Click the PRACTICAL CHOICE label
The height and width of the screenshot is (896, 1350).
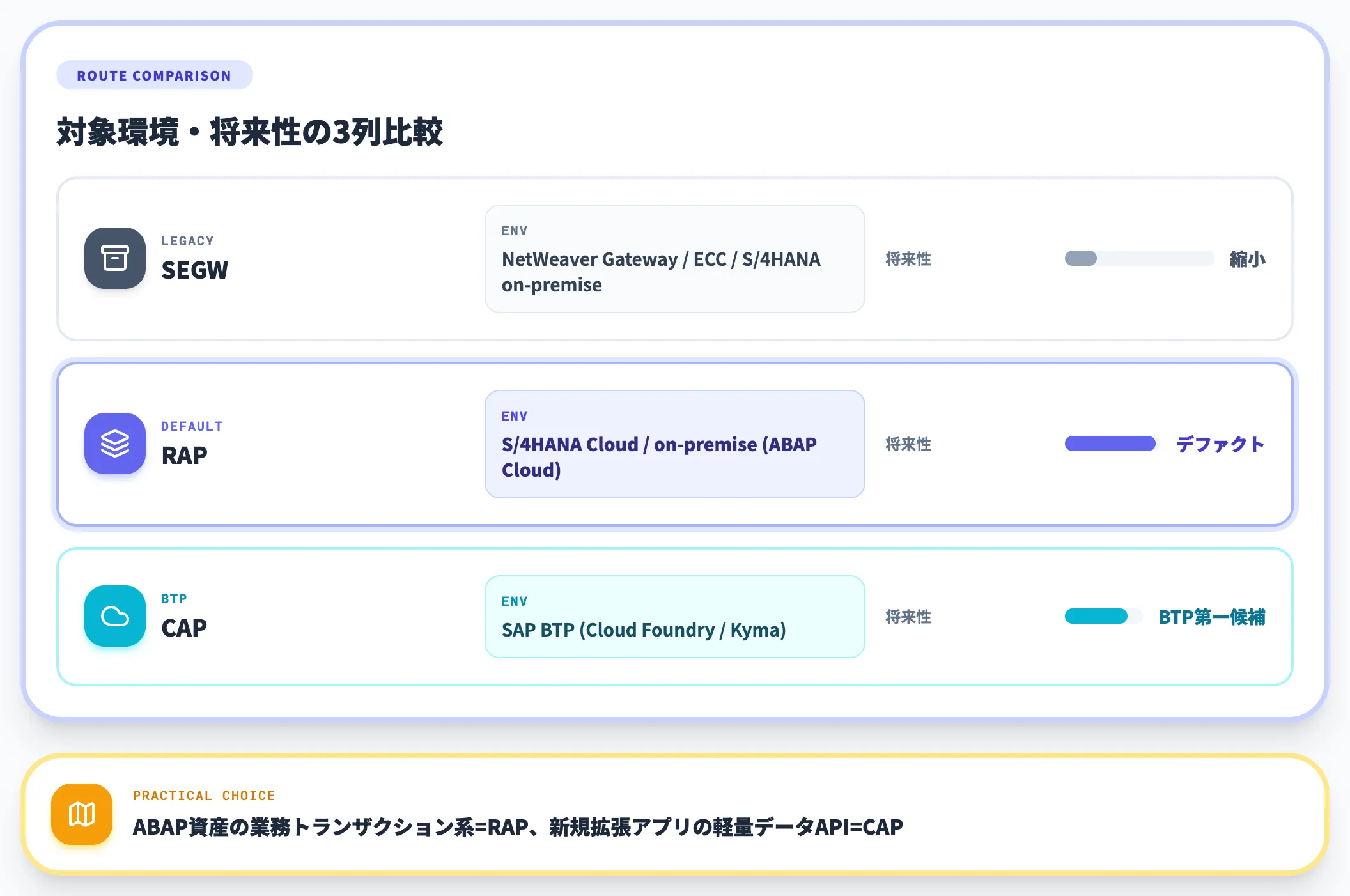(x=204, y=796)
